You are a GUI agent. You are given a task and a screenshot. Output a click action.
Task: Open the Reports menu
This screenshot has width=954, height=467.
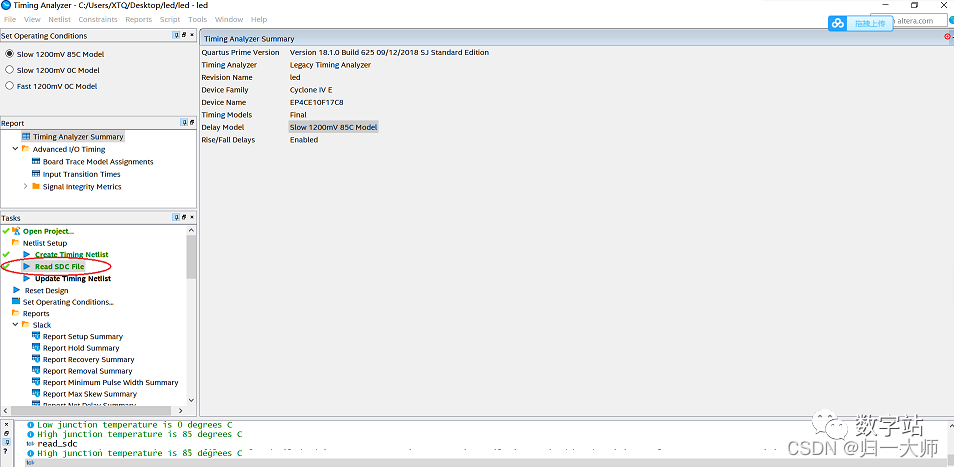pyautogui.click(x=139, y=19)
